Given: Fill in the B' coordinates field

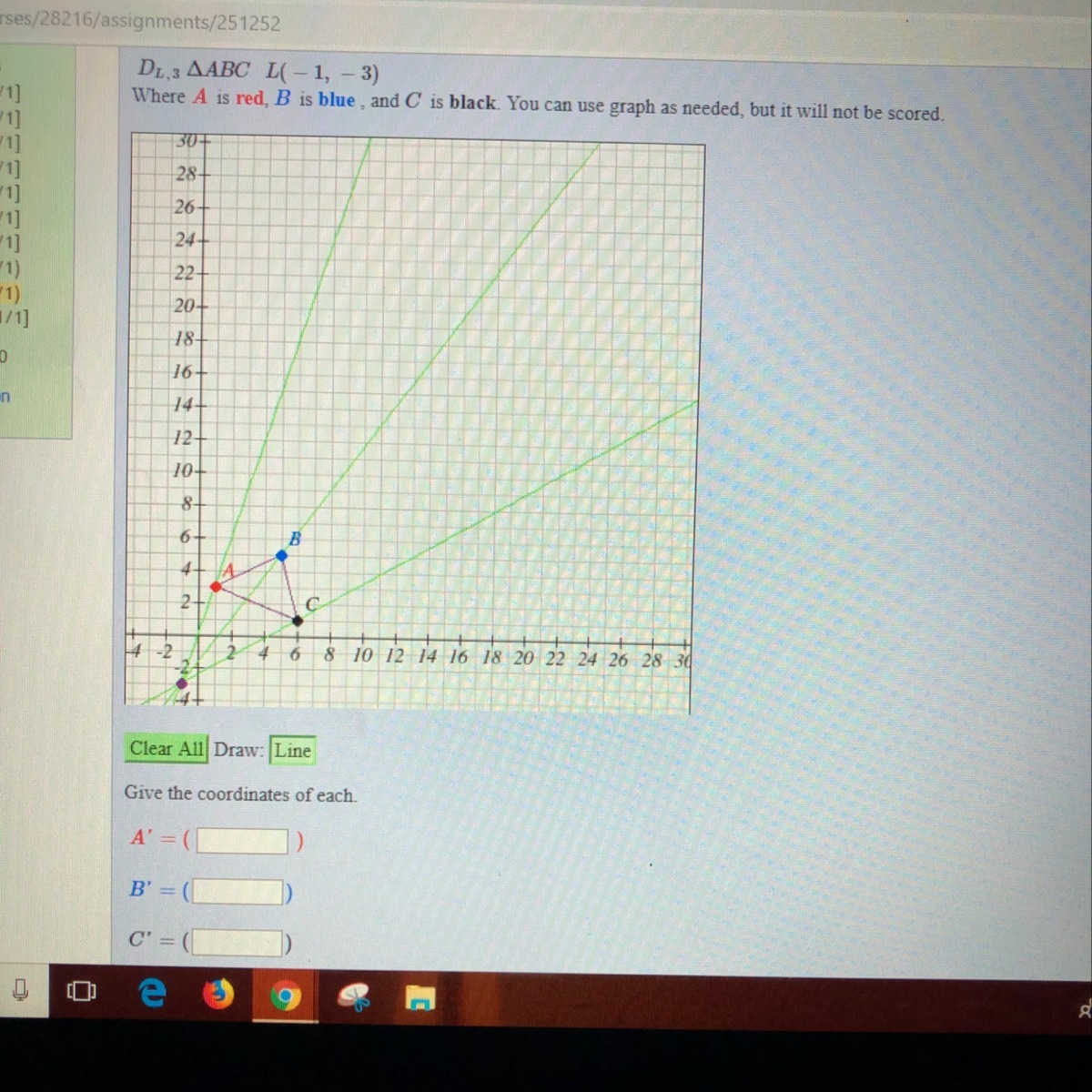Looking at the screenshot, I should [238, 891].
